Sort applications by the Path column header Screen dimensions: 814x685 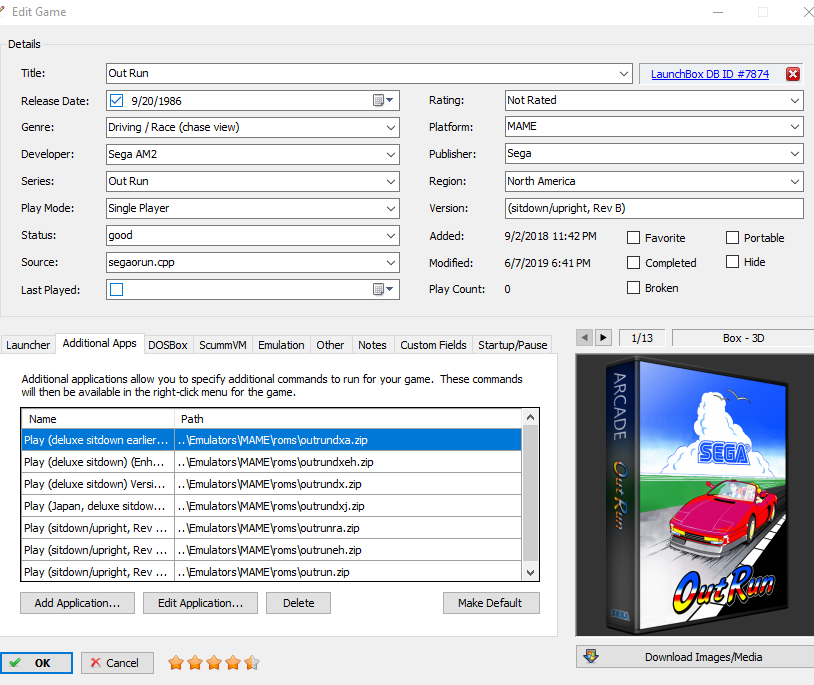[348, 419]
